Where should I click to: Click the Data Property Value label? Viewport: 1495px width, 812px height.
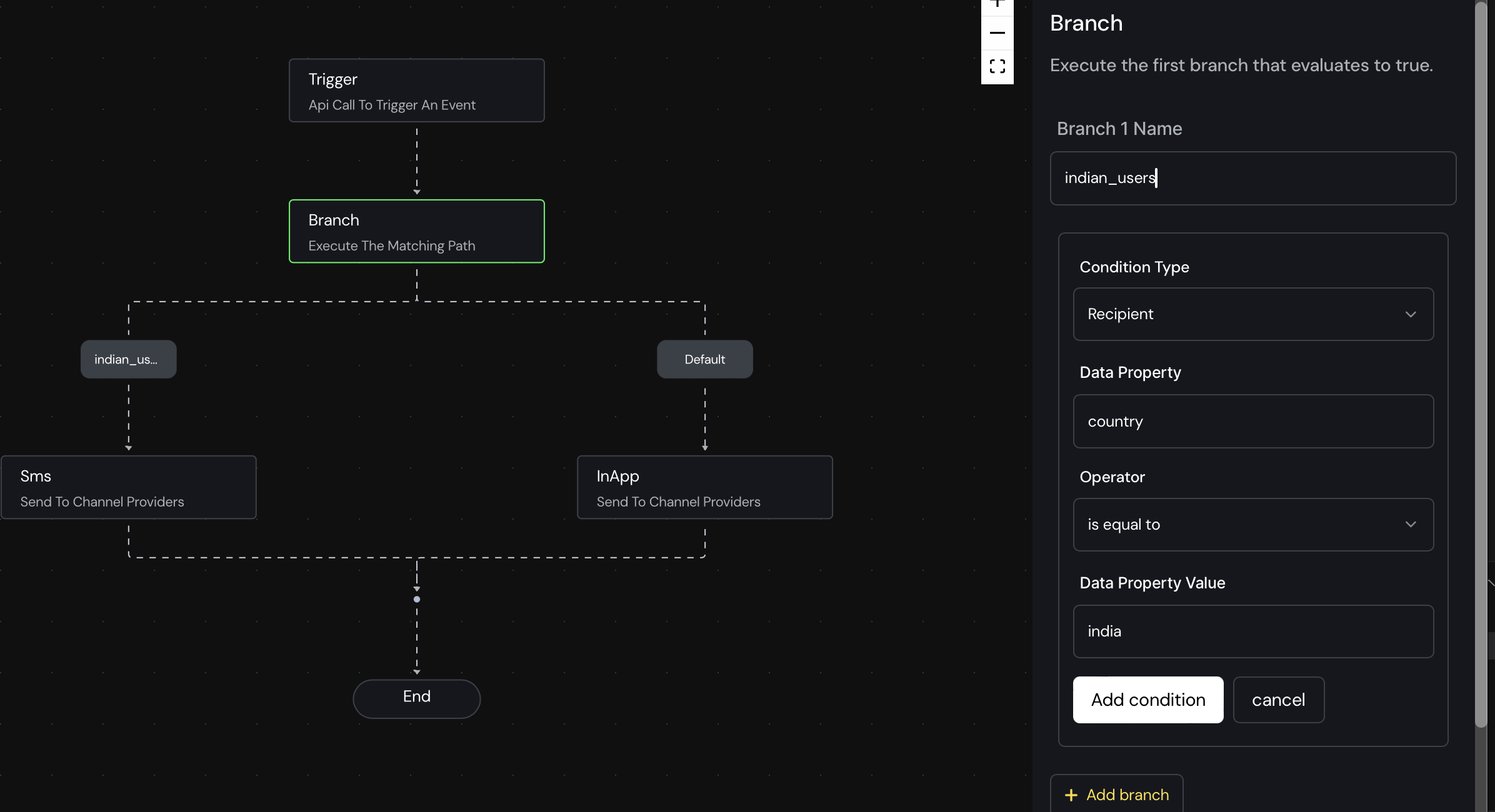pyautogui.click(x=1152, y=583)
